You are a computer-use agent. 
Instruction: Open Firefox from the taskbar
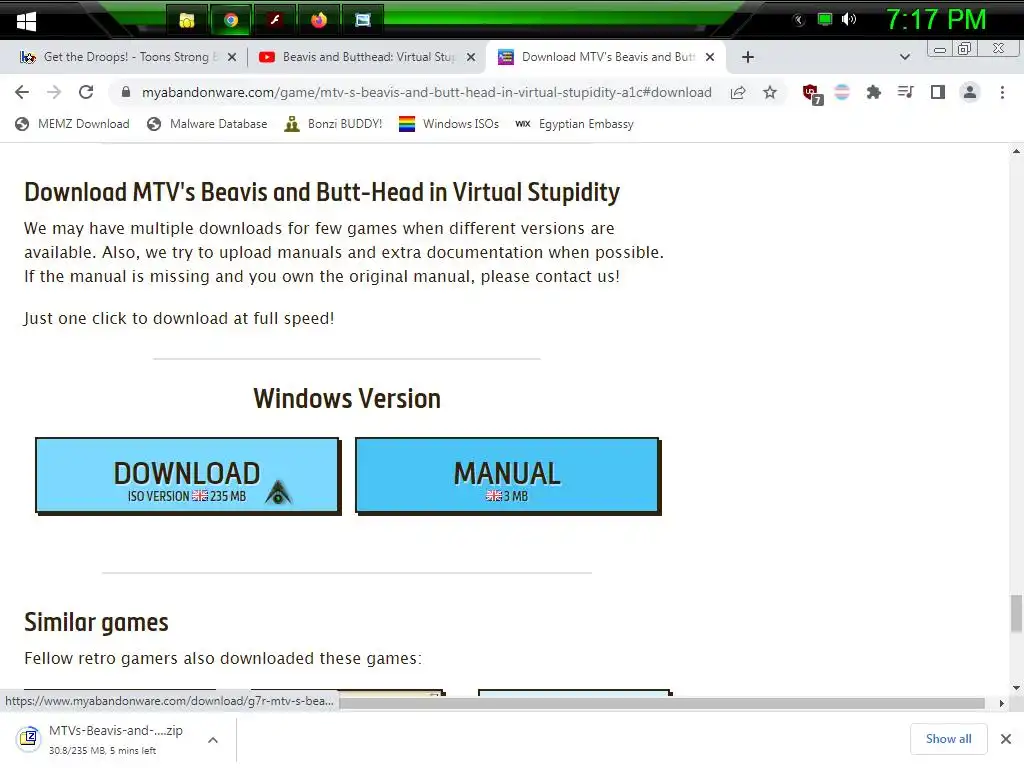pyautogui.click(x=319, y=20)
